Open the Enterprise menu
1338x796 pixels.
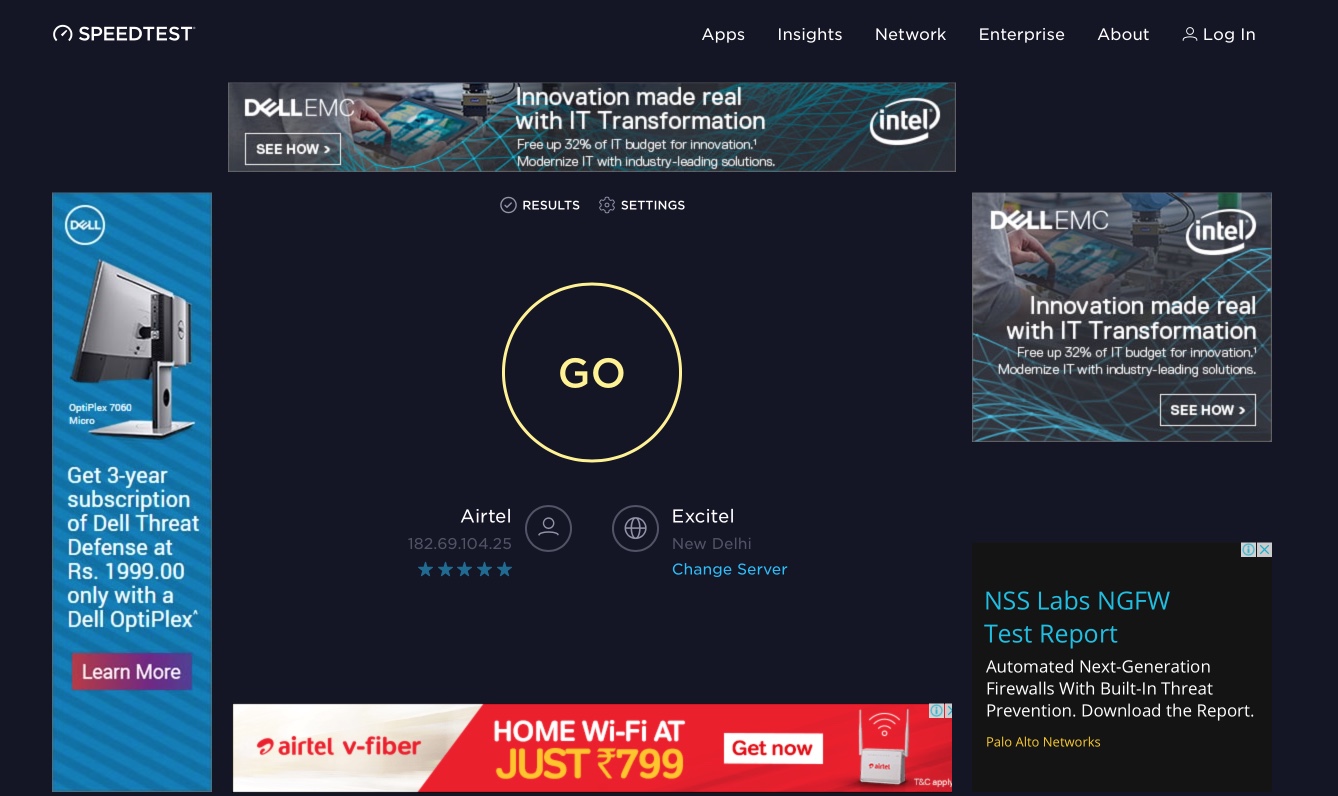pos(1021,34)
